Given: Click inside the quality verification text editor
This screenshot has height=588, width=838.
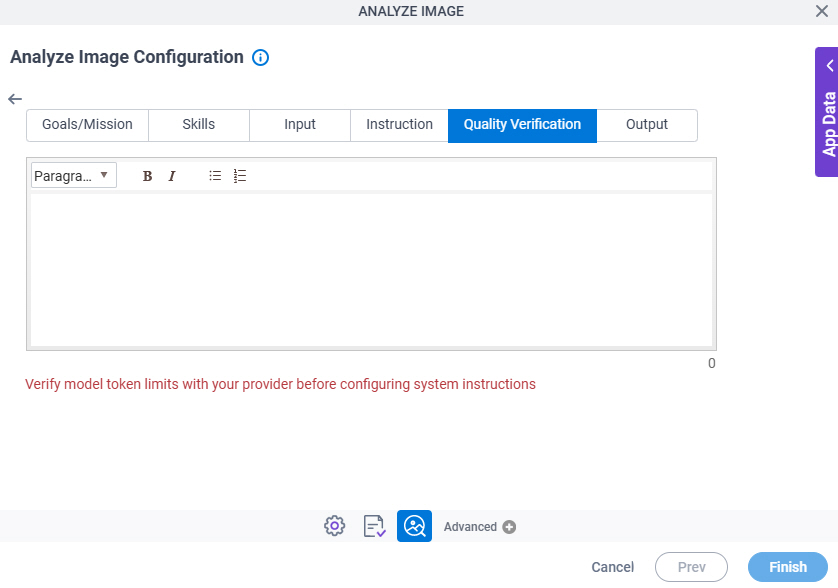Looking at the screenshot, I should click(x=371, y=270).
